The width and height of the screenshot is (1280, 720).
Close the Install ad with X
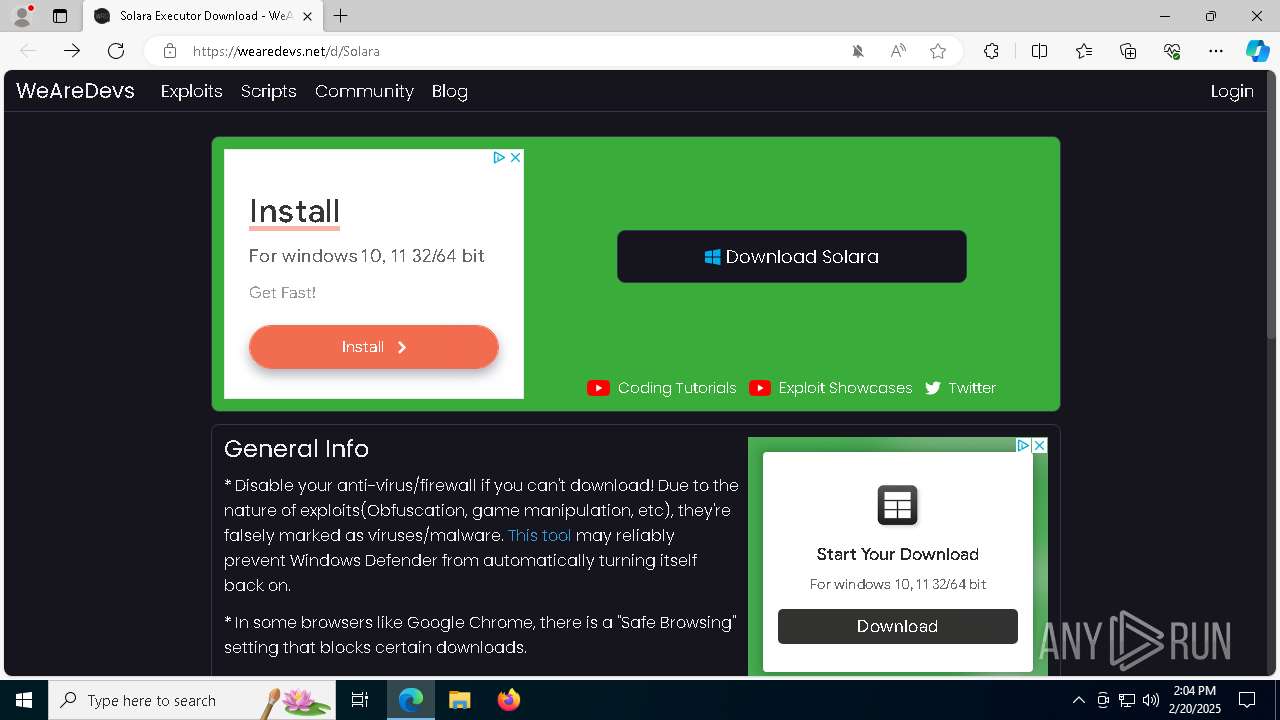pyautogui.click(x=515, y=158)
